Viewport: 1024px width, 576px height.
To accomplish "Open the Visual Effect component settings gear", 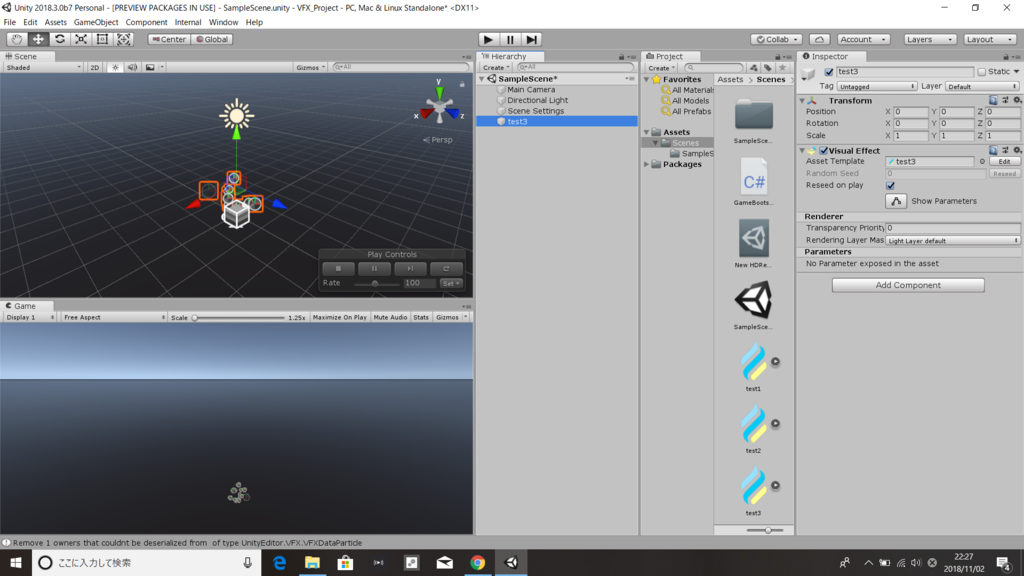I will (x=1017, y=150).
